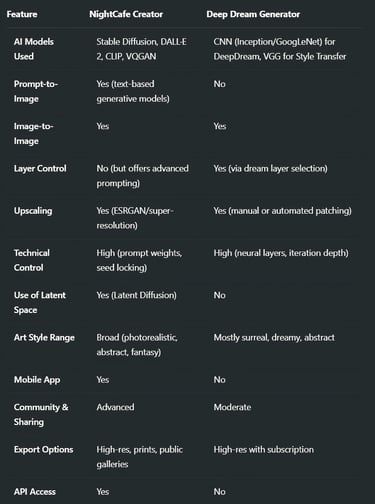Viewport: 375px width, 504px height.
Task: Click the Technical Control row label
Action: (32, 260)
